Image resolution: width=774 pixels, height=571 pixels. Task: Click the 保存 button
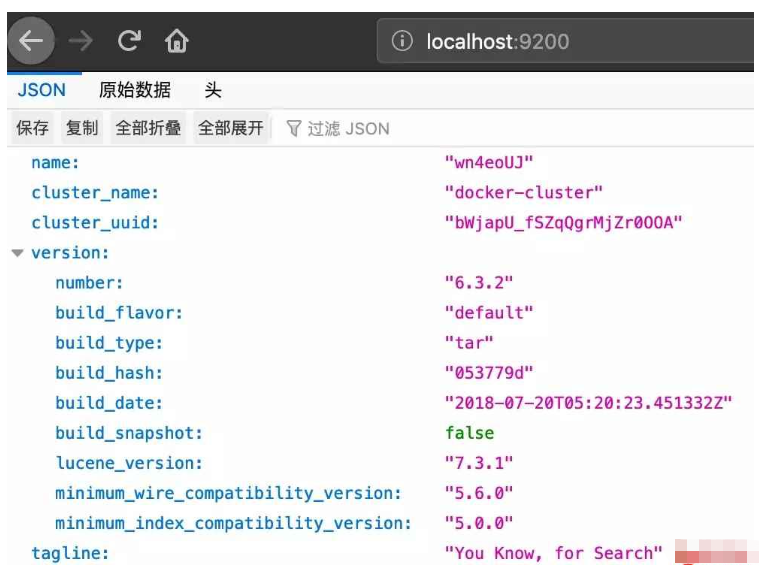point(33,128)
